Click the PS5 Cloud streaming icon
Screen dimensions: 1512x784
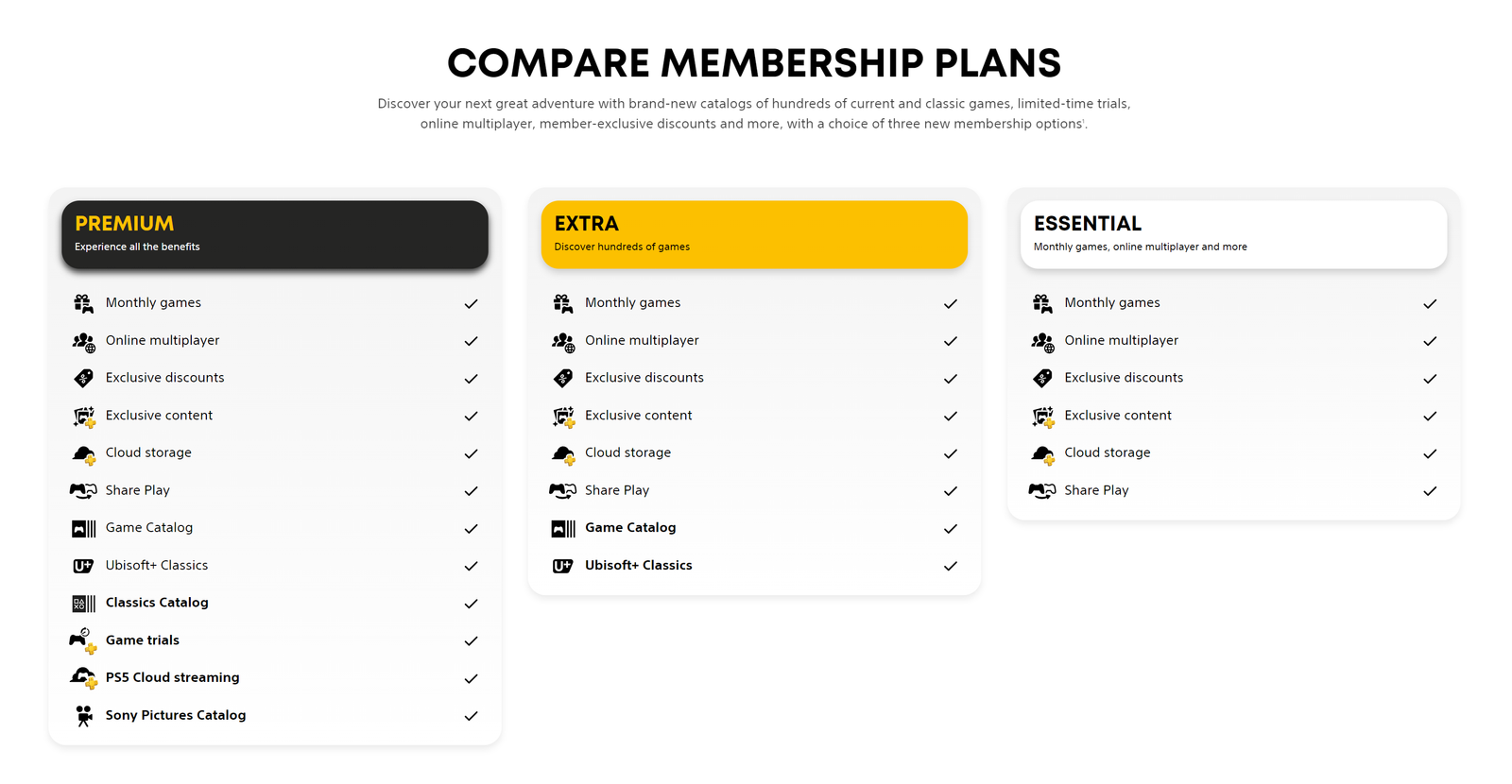83,678
